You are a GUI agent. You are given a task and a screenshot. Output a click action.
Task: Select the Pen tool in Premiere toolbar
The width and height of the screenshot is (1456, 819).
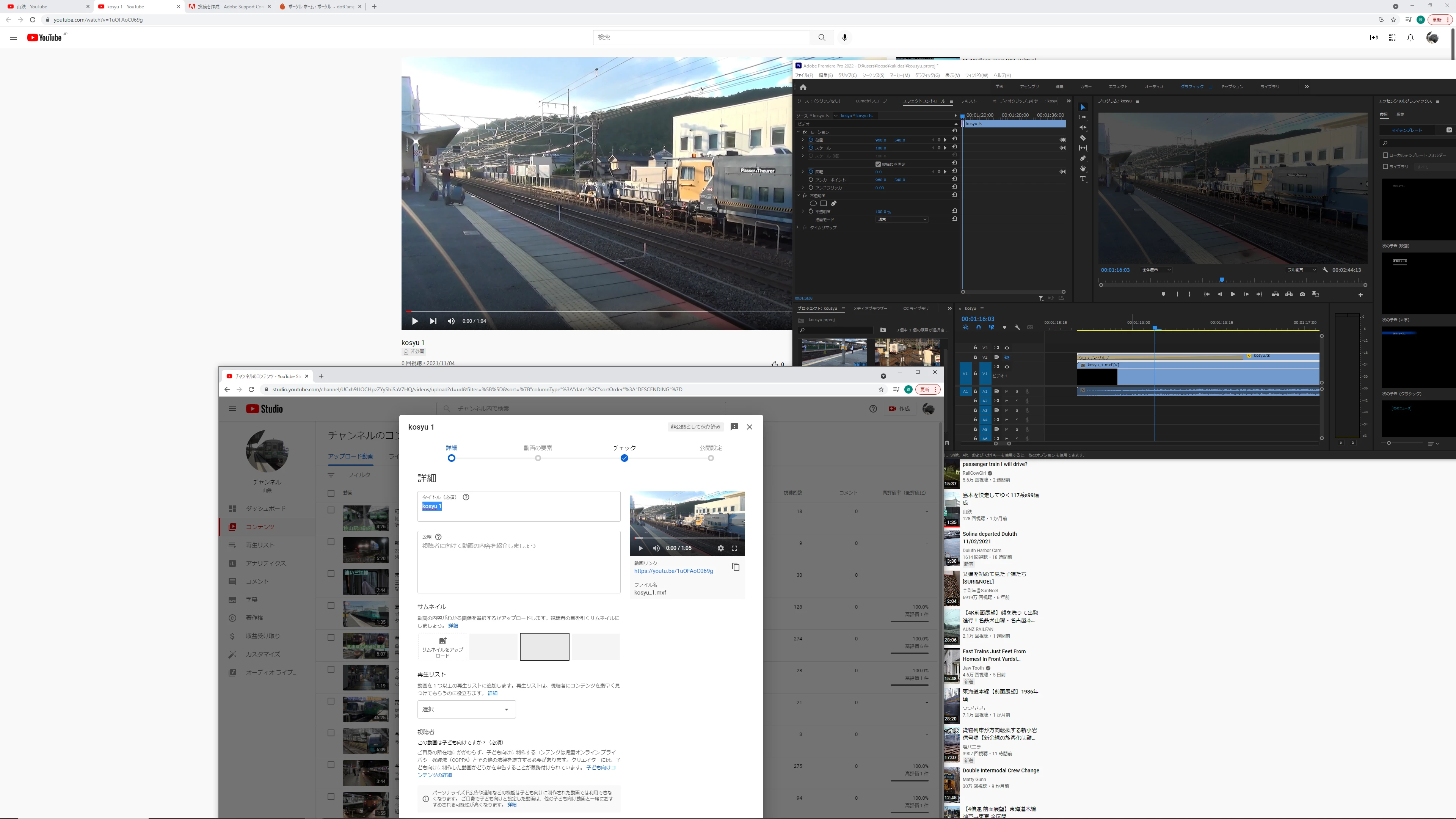[x=1083, y=159]
